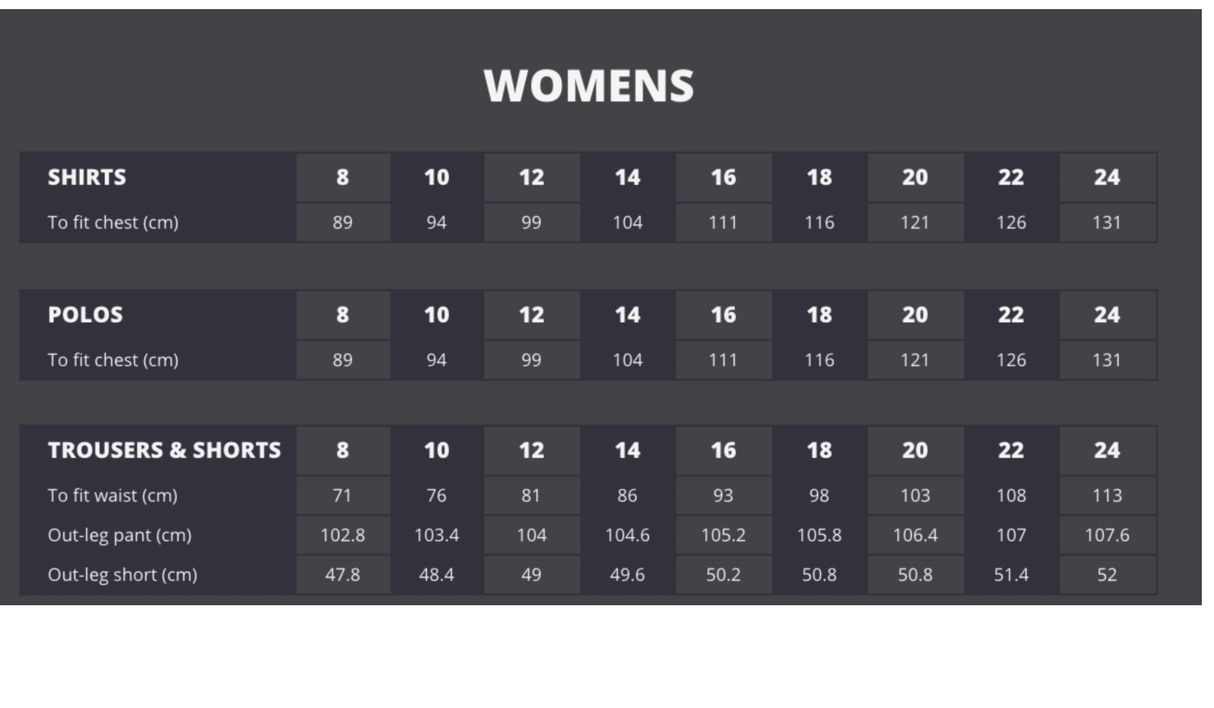Select size 24 header in POLOS table
Screen dimensions: 1214x708
[x=1106, y=315]
